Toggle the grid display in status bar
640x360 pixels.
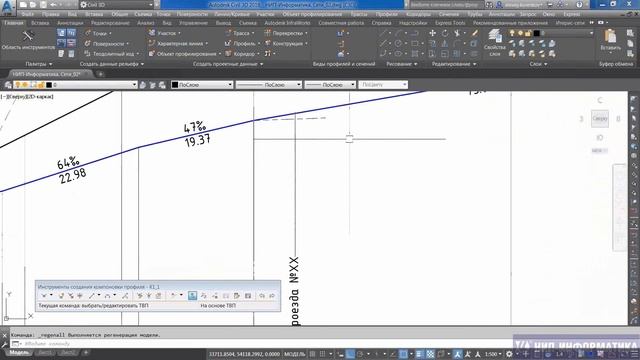click(313, 354)
